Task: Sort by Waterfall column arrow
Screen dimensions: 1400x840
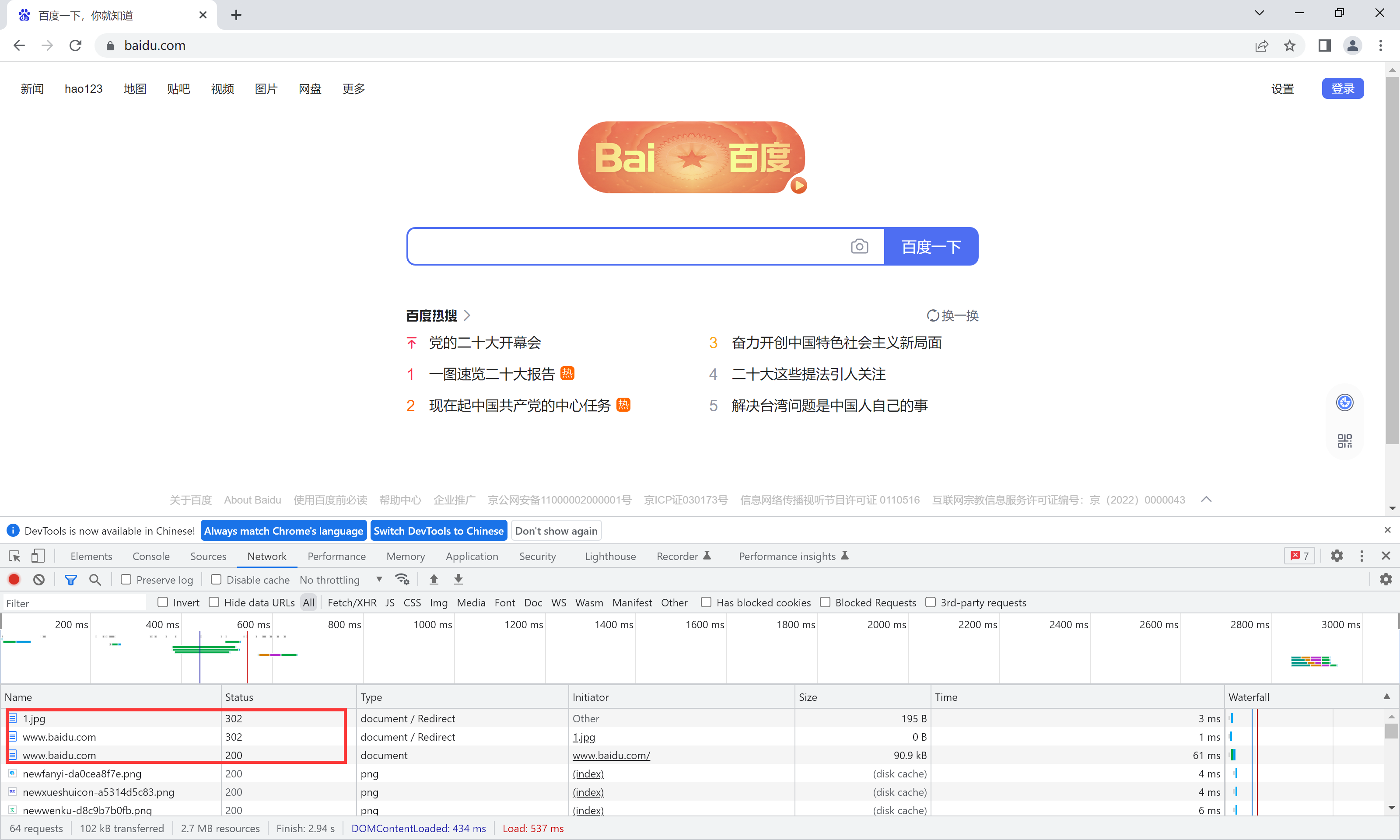Action: click(x=1386, y=697)
